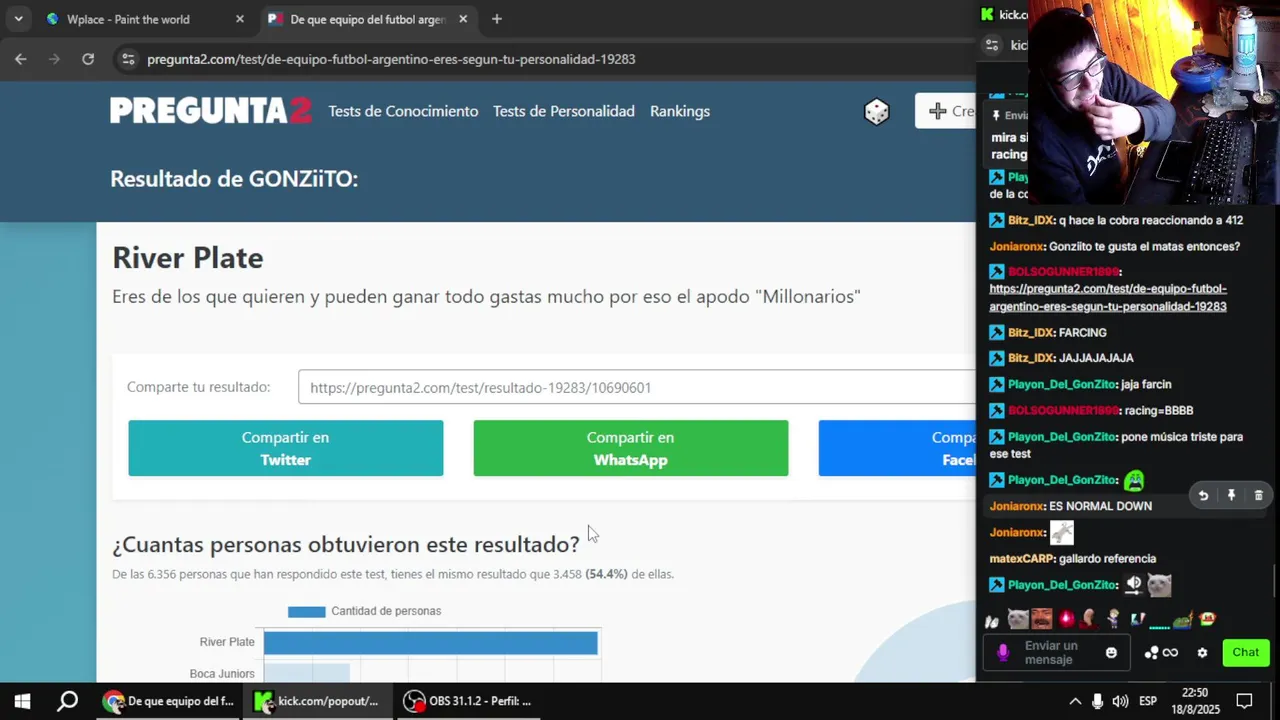Image resolution: width=1280 pixels, height=720 pixels.
Task: Click matexCARP username in chat
Action: [x=1022, y=559]
